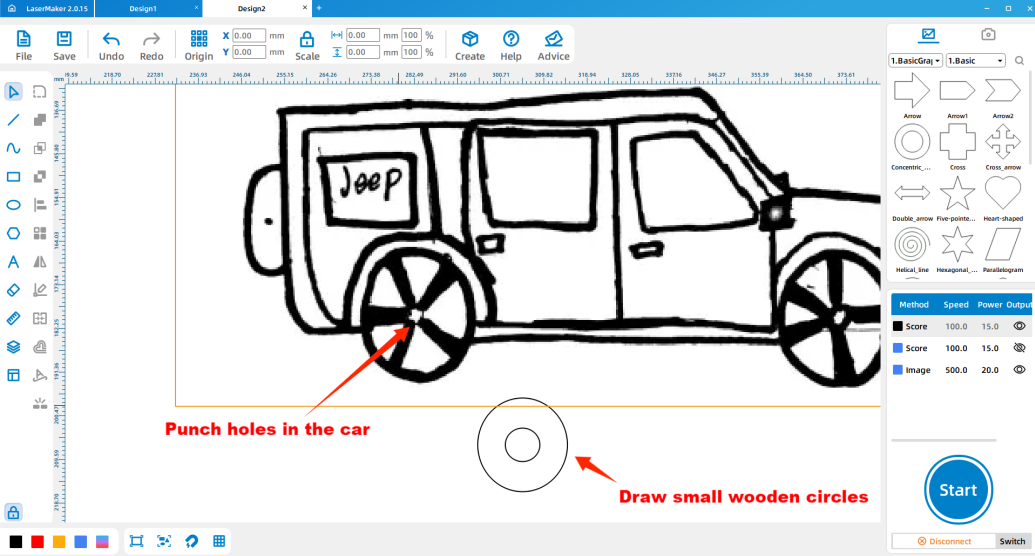Select the polygon drawing tool
This screenshot has width=1035, height=556.
pyautogui.click(x=13, y=234)
